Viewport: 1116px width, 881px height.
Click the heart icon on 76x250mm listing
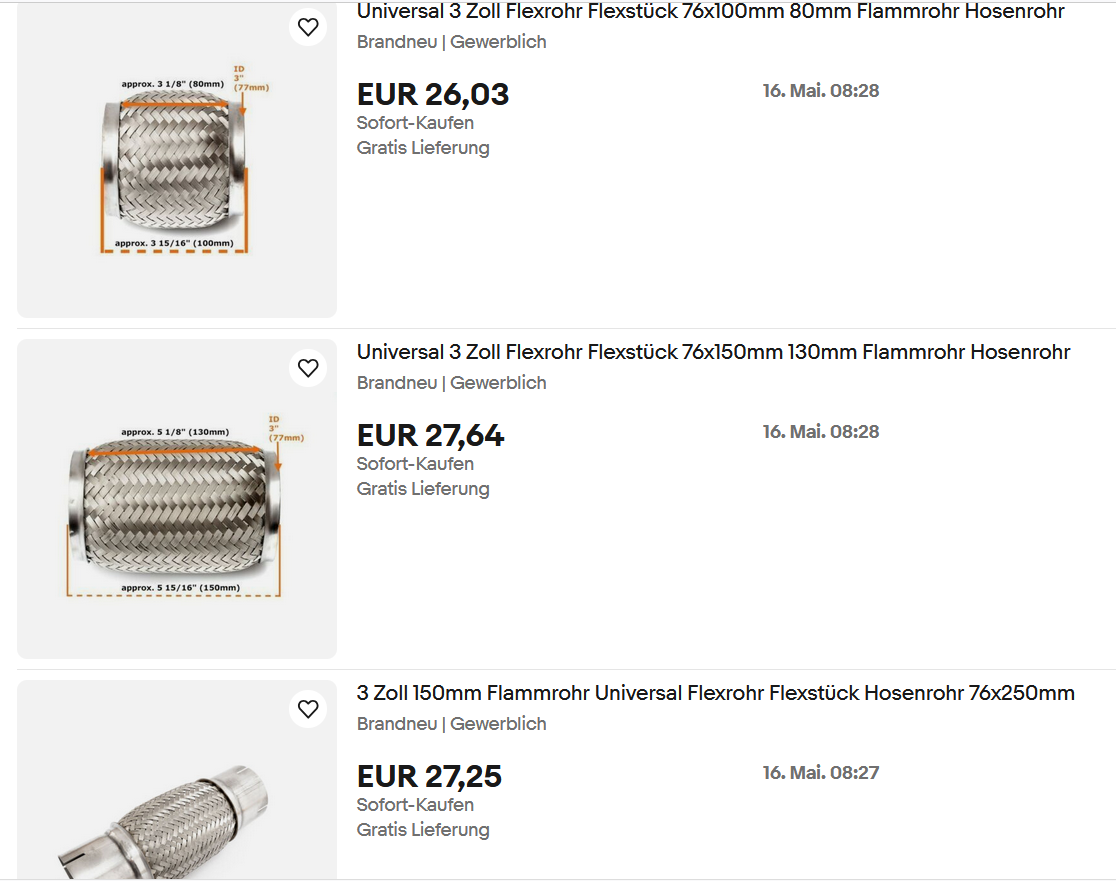pyautogui.click(x=308, y=709)
